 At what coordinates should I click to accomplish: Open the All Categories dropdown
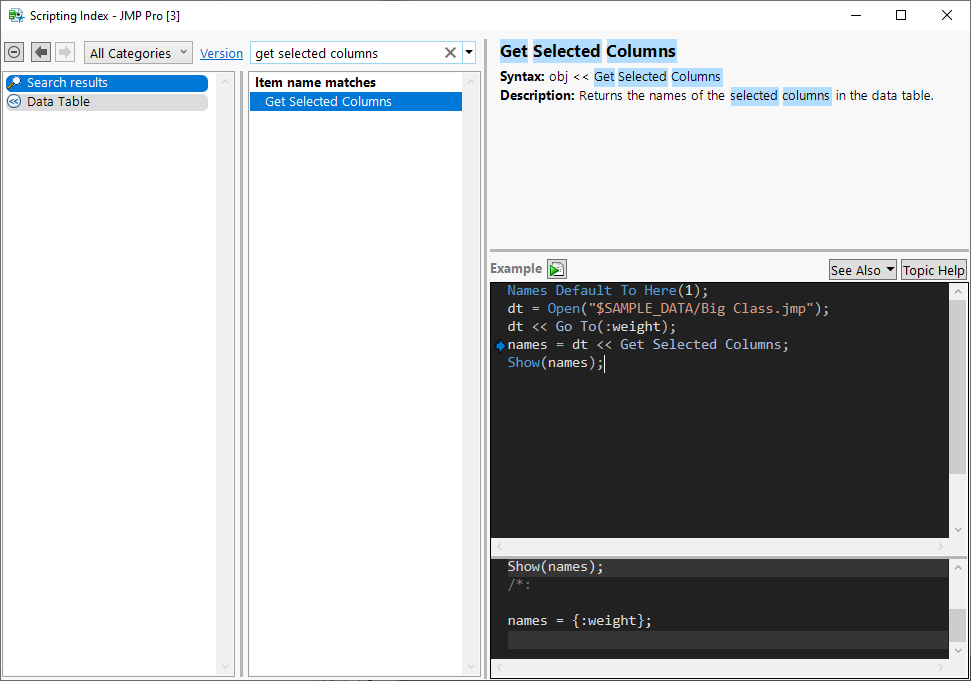click(138, 53)
